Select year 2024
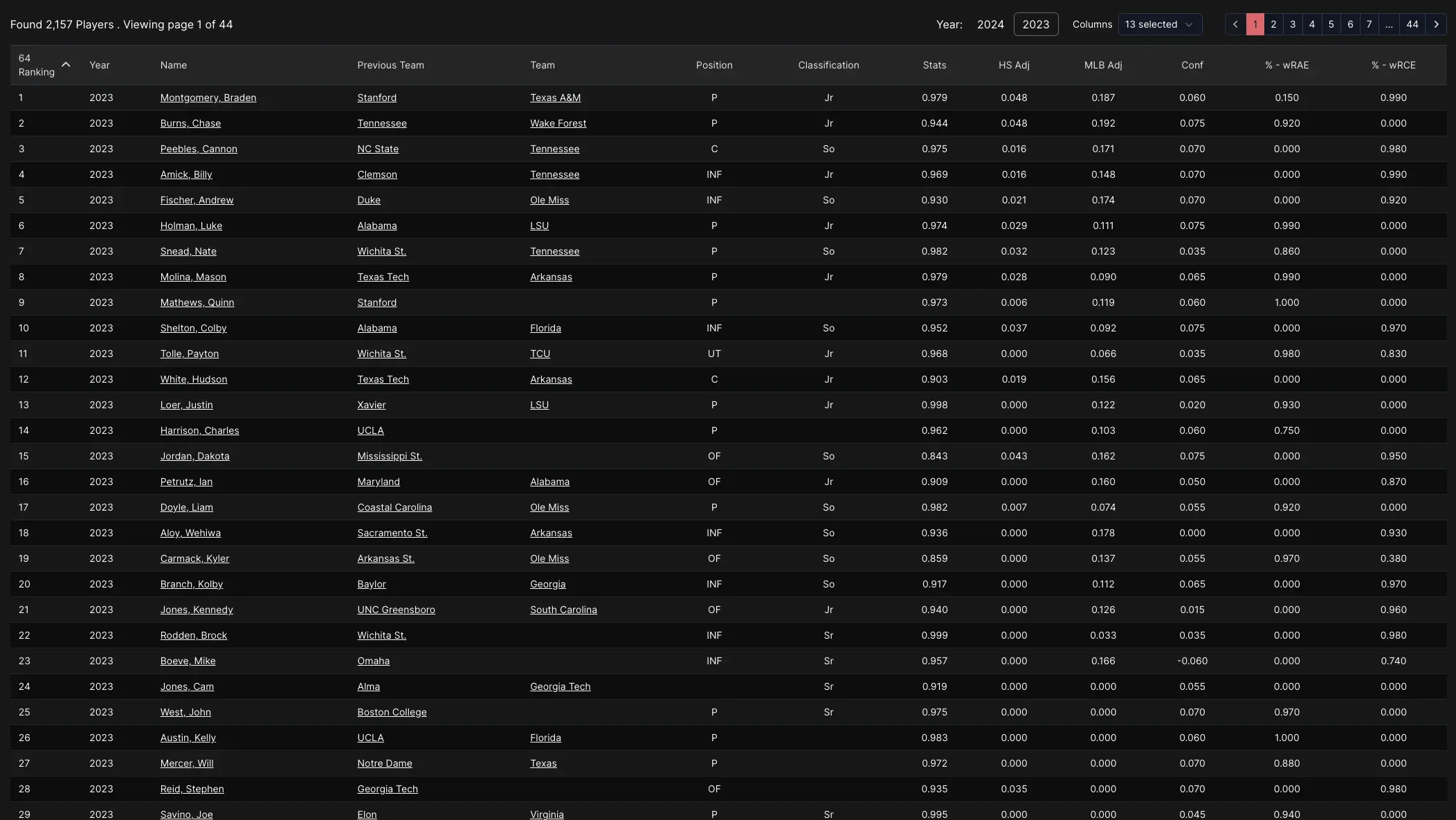Image resolution: width=1456 pixels, height=820 pixels. [990, 24]
